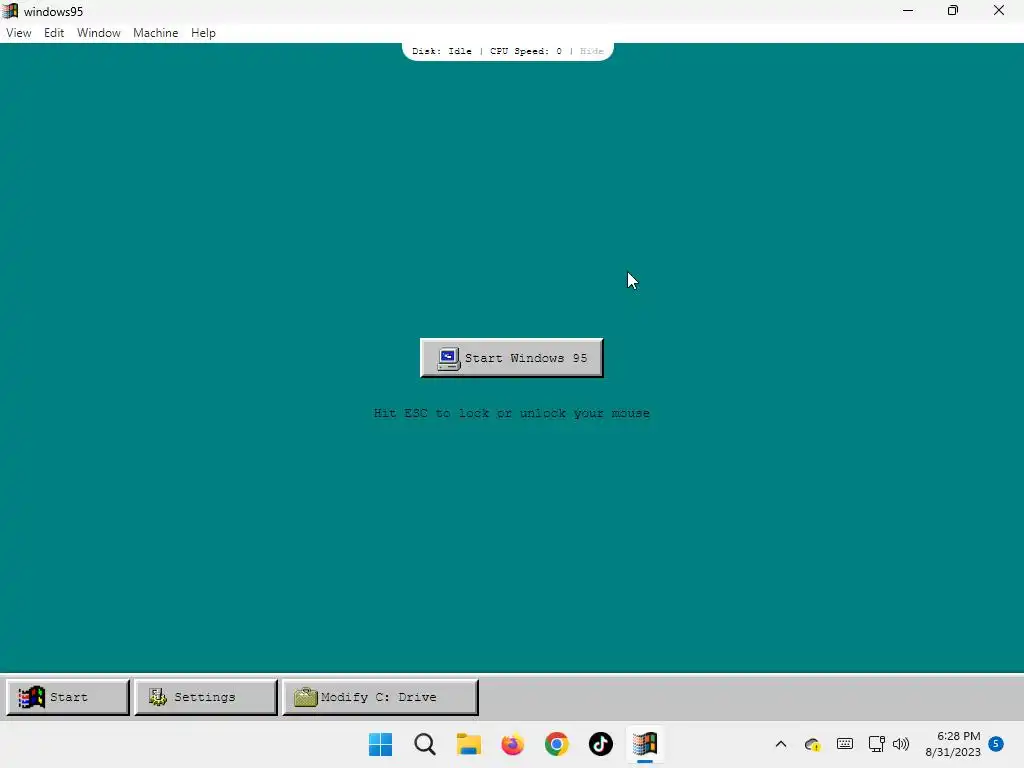Screen dimensions: 1024x768
Task: Open the Machine menu
Action: tap(155, 33)
